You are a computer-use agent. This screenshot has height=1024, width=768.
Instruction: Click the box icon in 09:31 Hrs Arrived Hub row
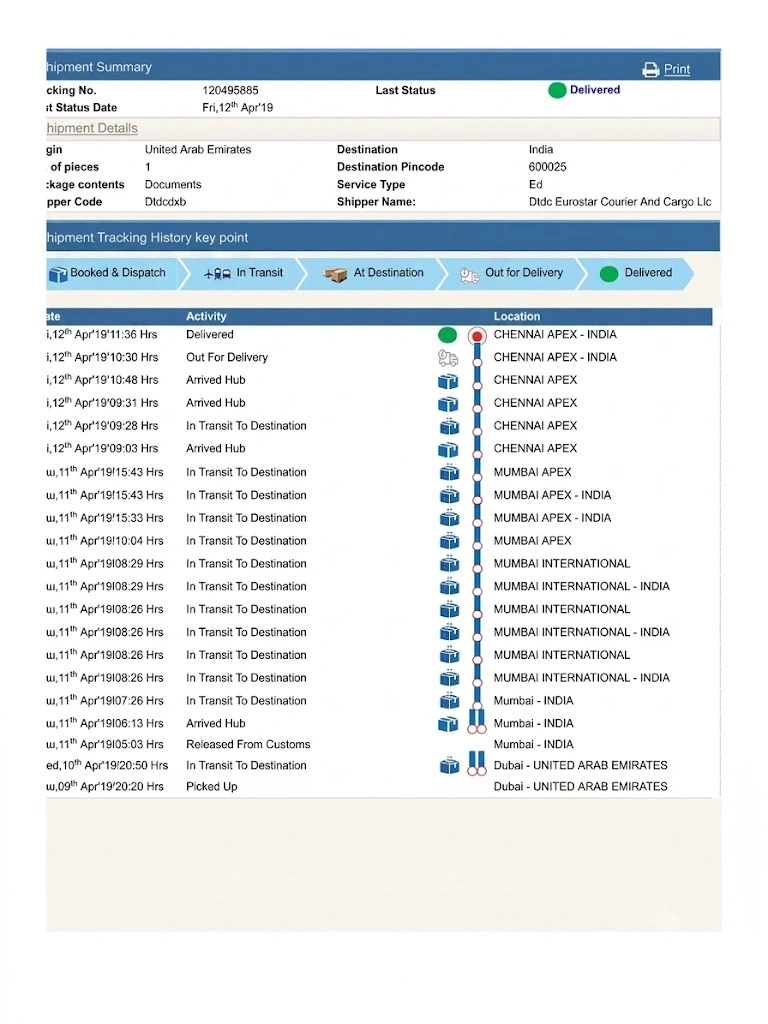coord(448,404)
